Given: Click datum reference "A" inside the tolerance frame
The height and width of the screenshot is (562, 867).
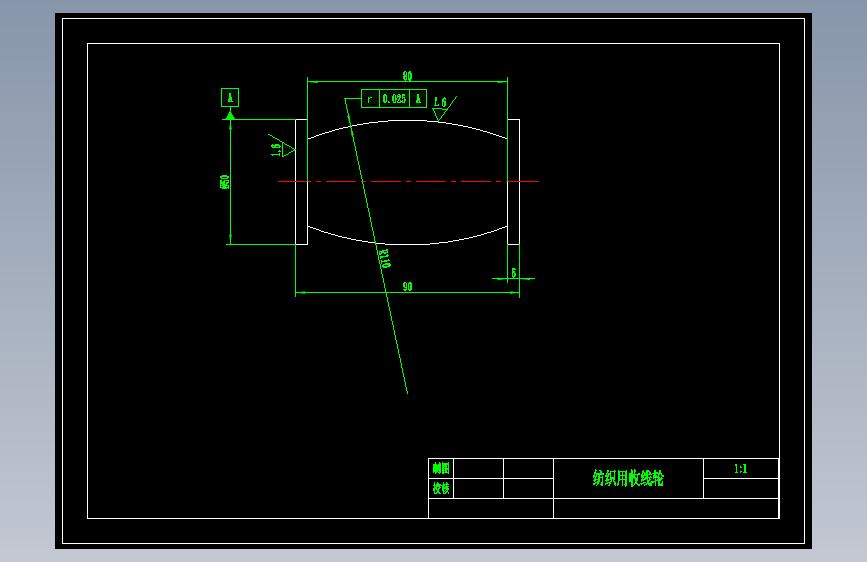Looking at the screenshot, I should click(418, 98).
